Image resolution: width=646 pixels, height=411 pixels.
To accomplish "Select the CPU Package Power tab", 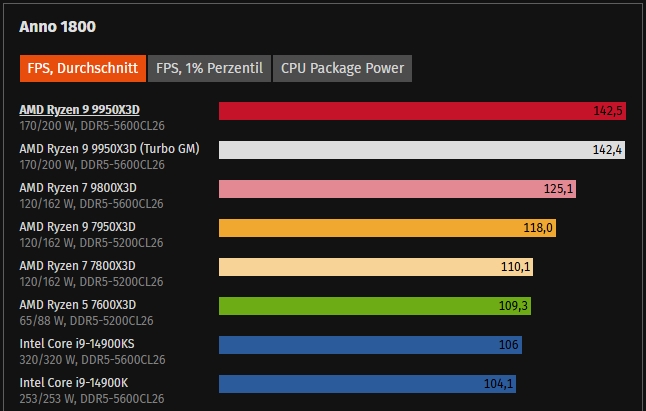I will 342,68.
